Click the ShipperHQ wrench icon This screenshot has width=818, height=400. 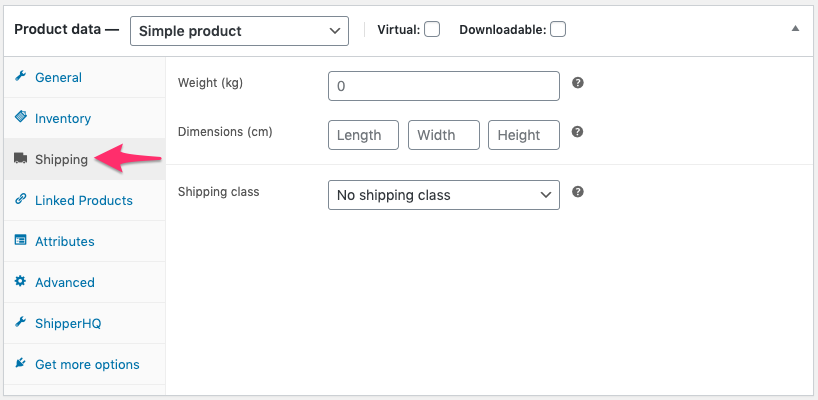pos(20,323)
